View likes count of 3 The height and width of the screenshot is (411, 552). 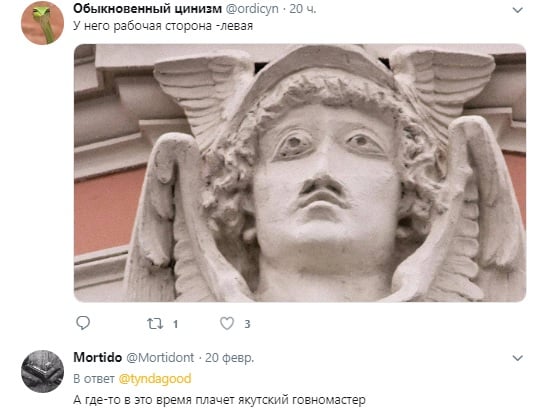click(247, 324)
